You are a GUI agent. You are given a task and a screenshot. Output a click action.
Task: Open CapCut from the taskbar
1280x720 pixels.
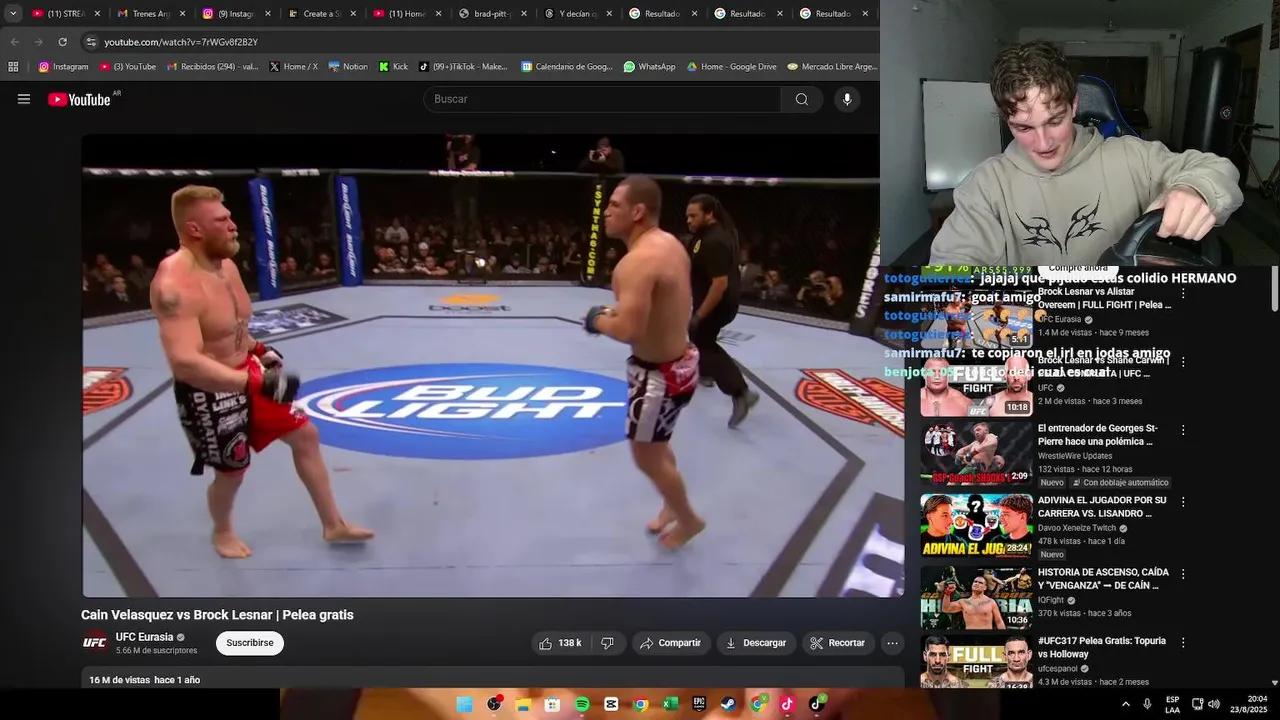click(x=611, y=704)
